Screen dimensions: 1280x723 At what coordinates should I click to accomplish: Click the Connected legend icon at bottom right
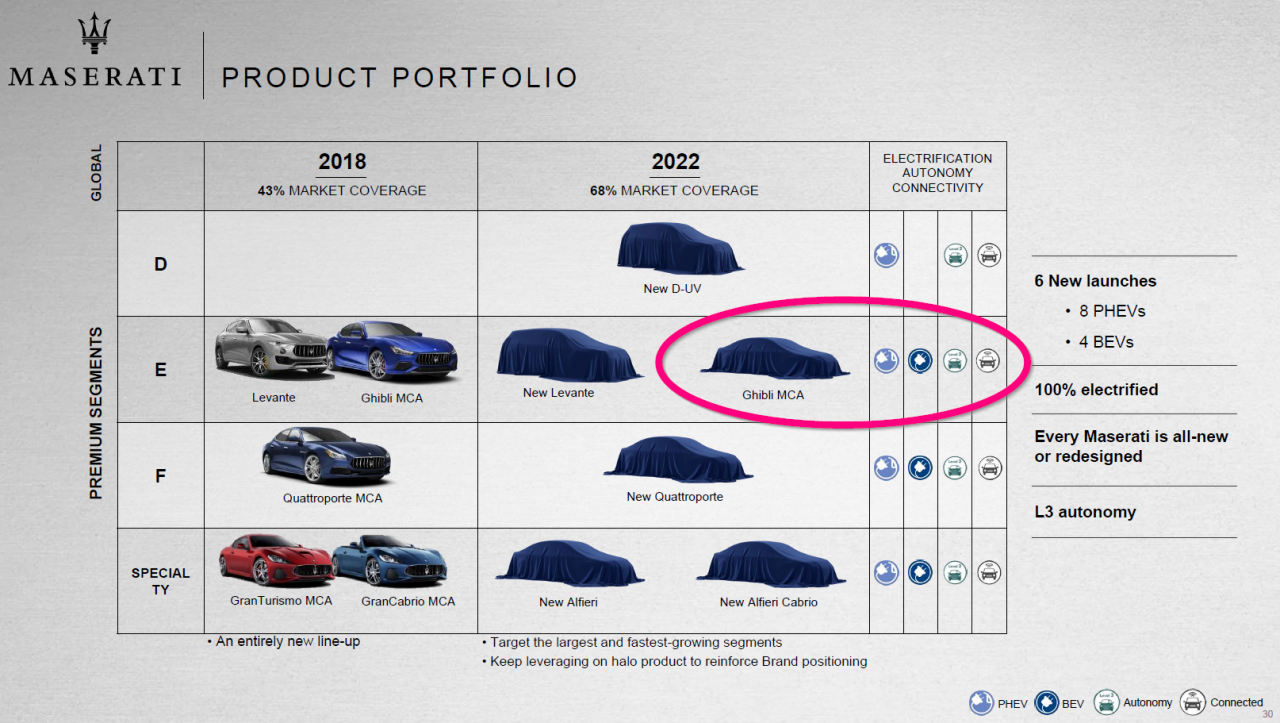pyautogui.click(x=1193, y=702)
